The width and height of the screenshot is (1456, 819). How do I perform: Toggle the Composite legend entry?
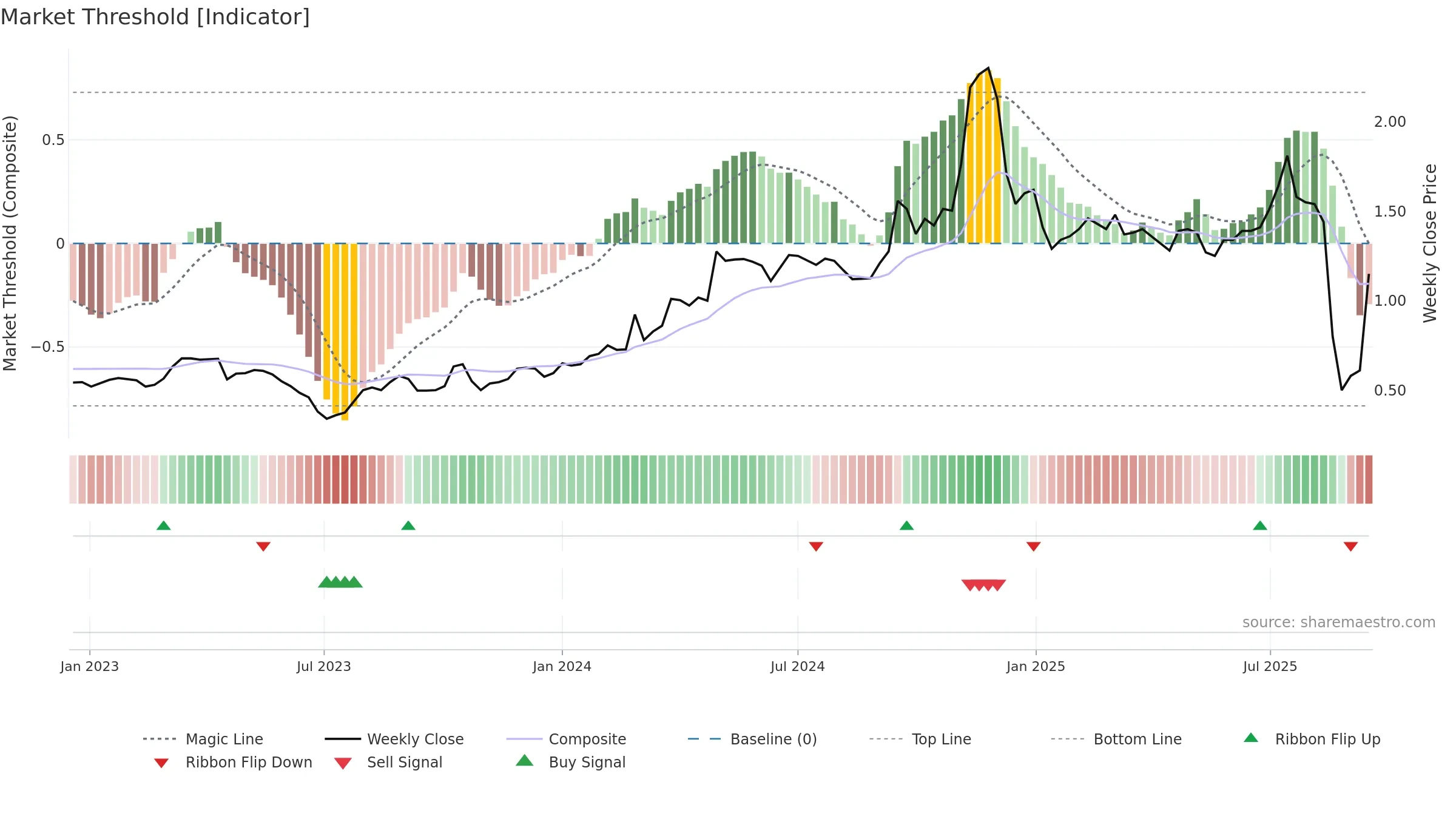[566, 739]
